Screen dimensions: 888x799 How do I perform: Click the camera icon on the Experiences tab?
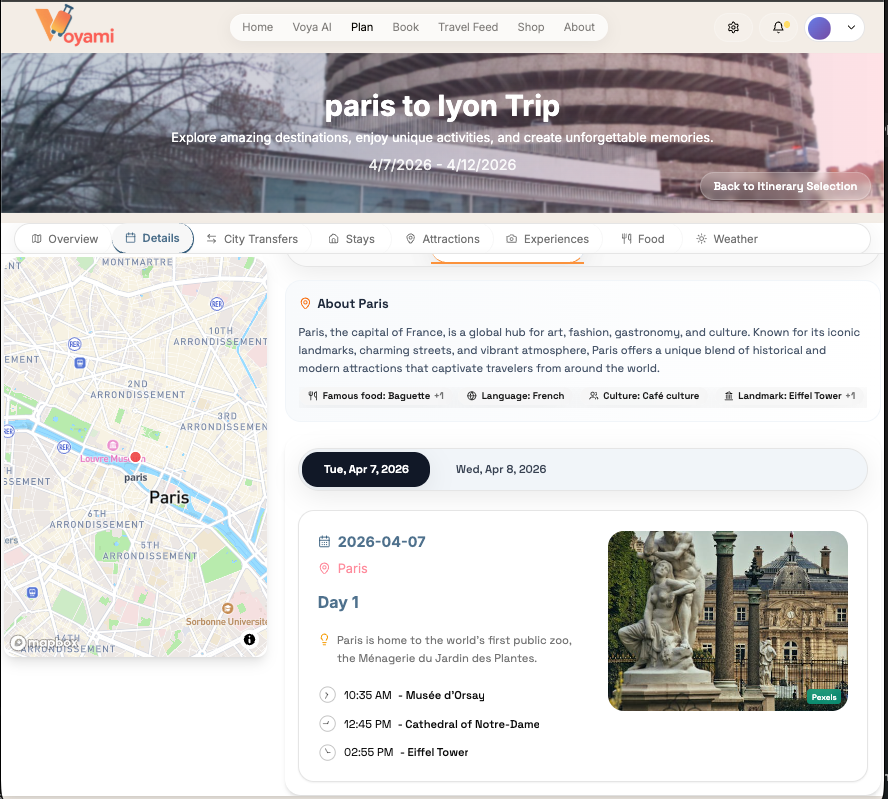coord(513,239)
